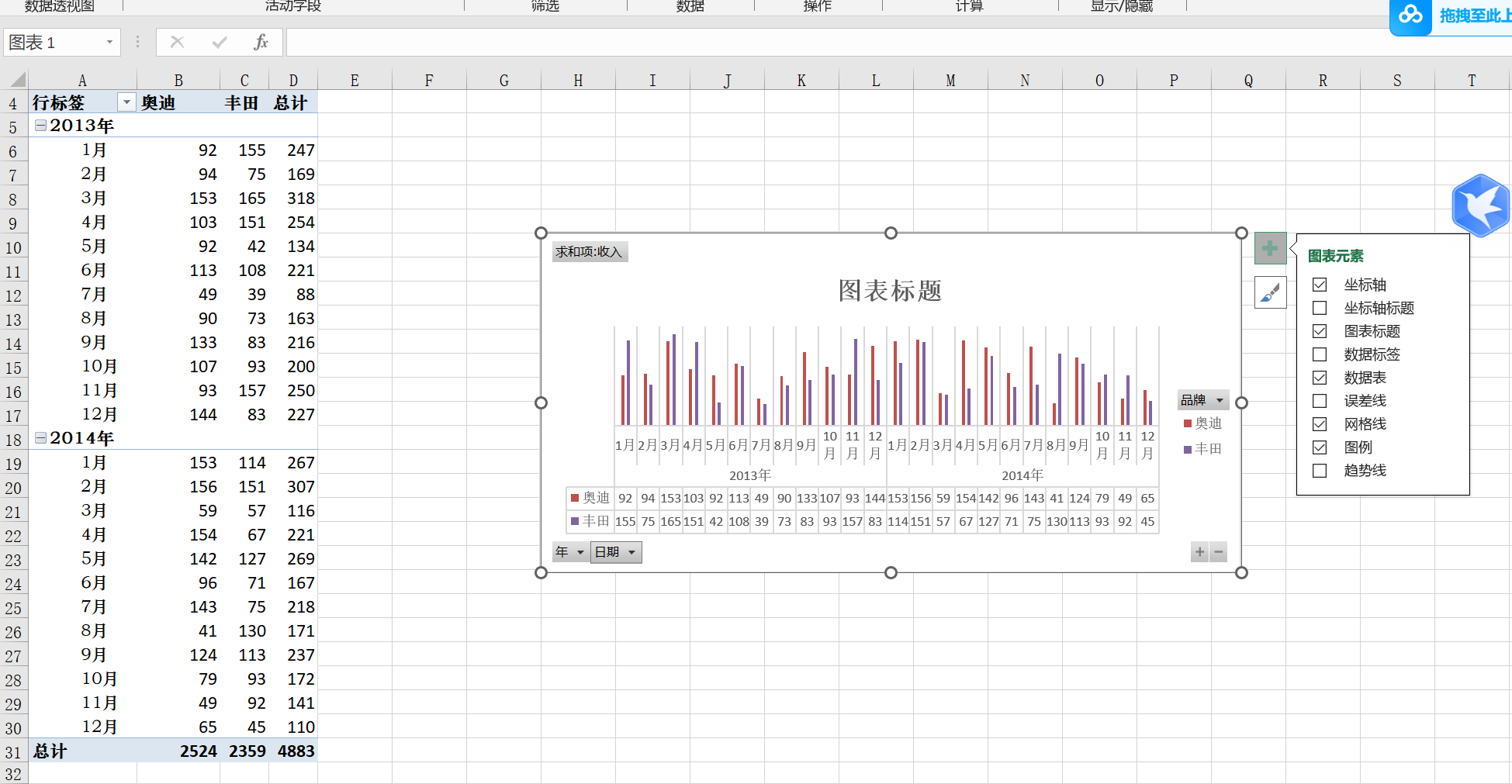Screen dimensions: 1512x784
Task: Open the 行标签 filter dropdown
Action: [126, 102]
